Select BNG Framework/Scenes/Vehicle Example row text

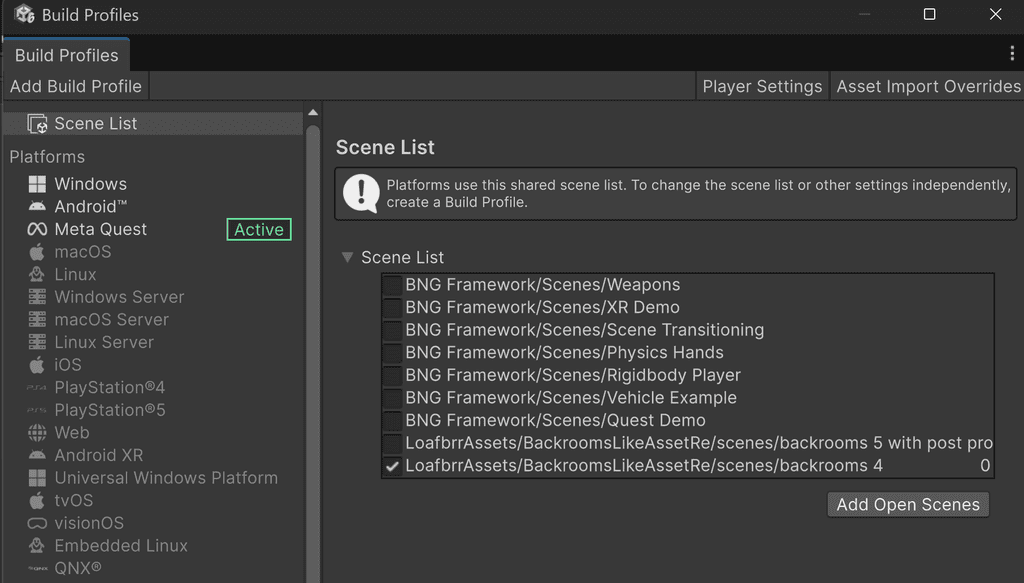pos(571,398)
